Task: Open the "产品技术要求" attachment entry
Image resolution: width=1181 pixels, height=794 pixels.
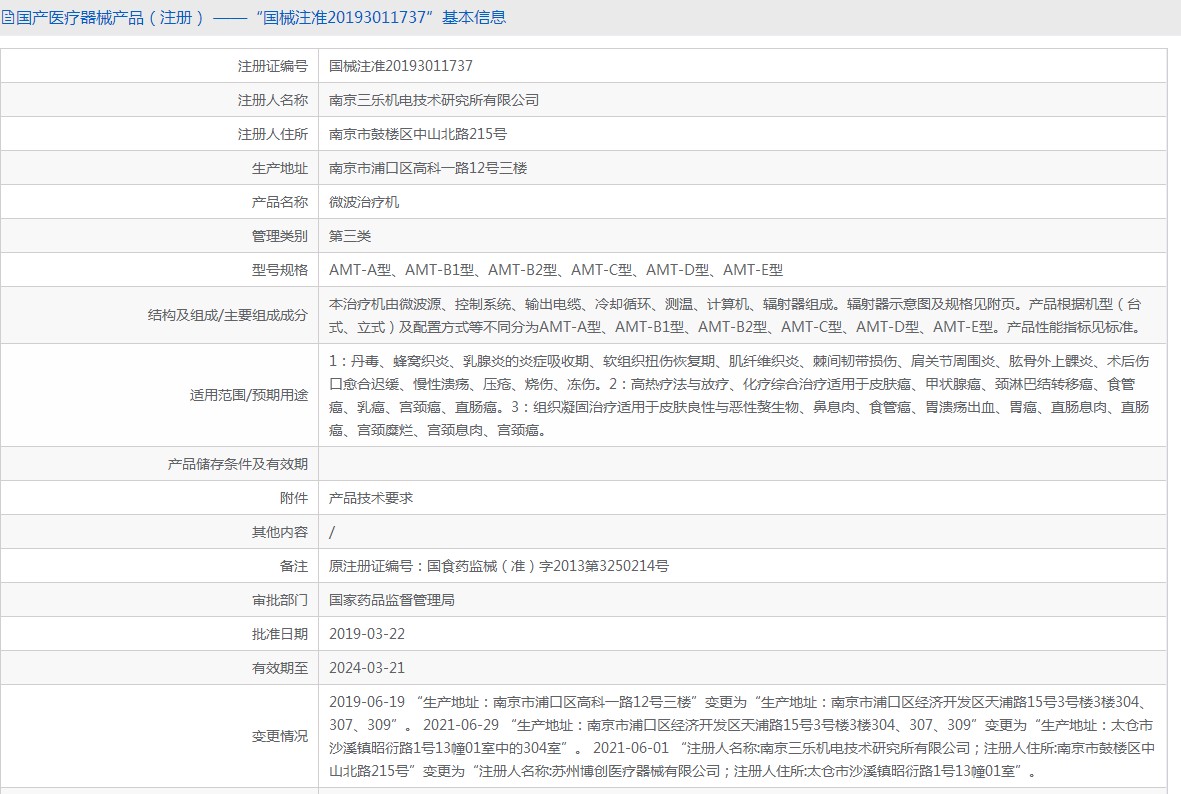Action: 371,498
